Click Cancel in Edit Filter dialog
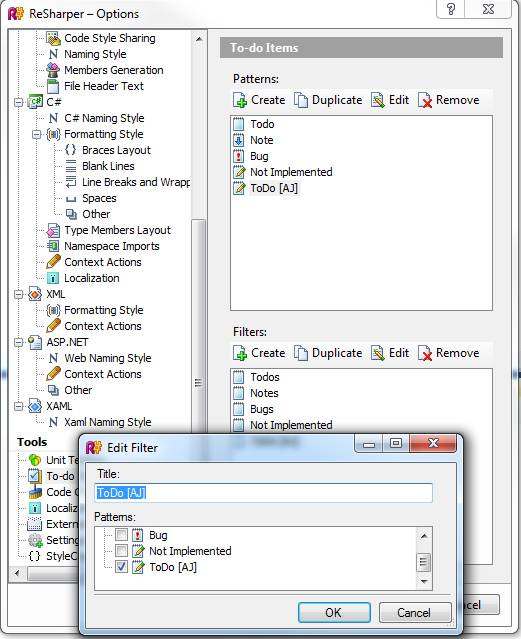The height and width of the screenshot is (639, 521). pyautogui.click(x=415, y=613)
